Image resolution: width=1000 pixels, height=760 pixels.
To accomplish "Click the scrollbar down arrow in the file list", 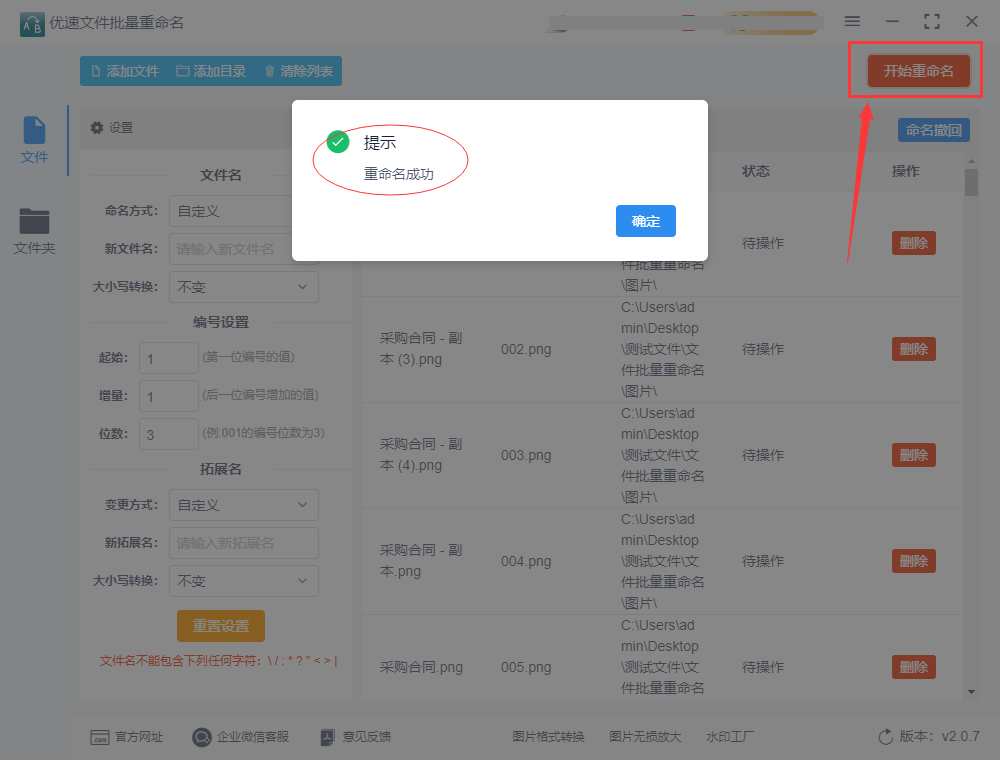I will coord(971,692).
